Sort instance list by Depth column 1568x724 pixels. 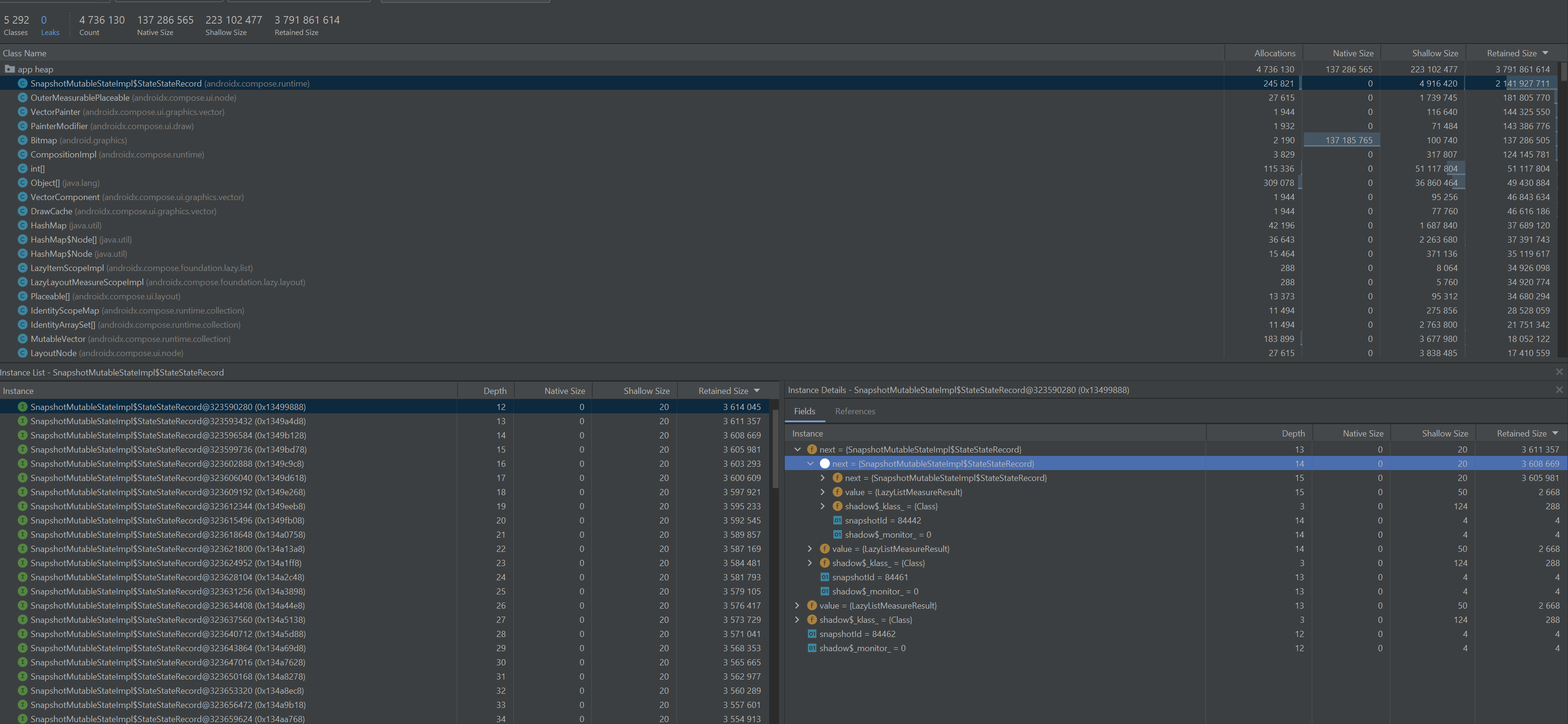pos(494,391)
